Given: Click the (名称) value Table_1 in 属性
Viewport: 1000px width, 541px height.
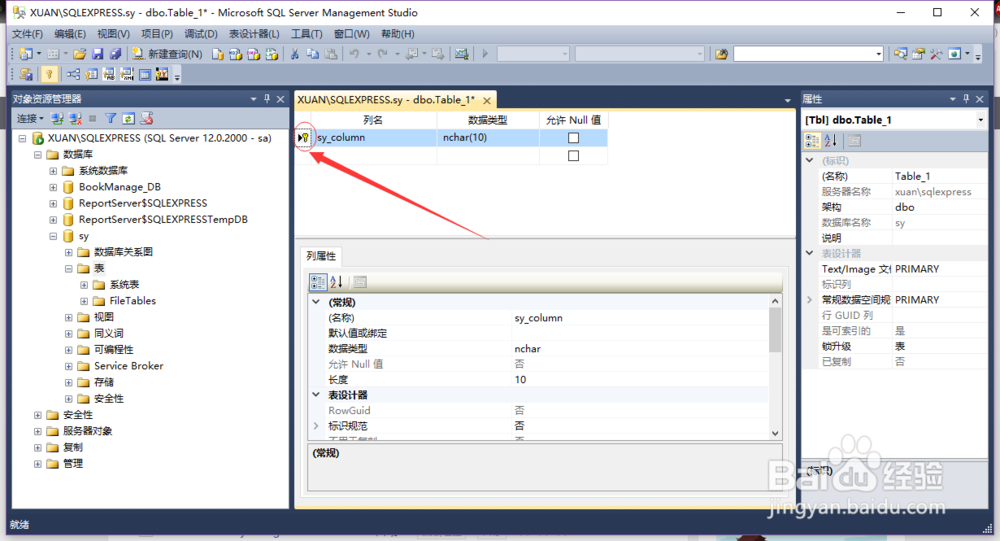Looking at the screenshot, I should click(939, 176).
